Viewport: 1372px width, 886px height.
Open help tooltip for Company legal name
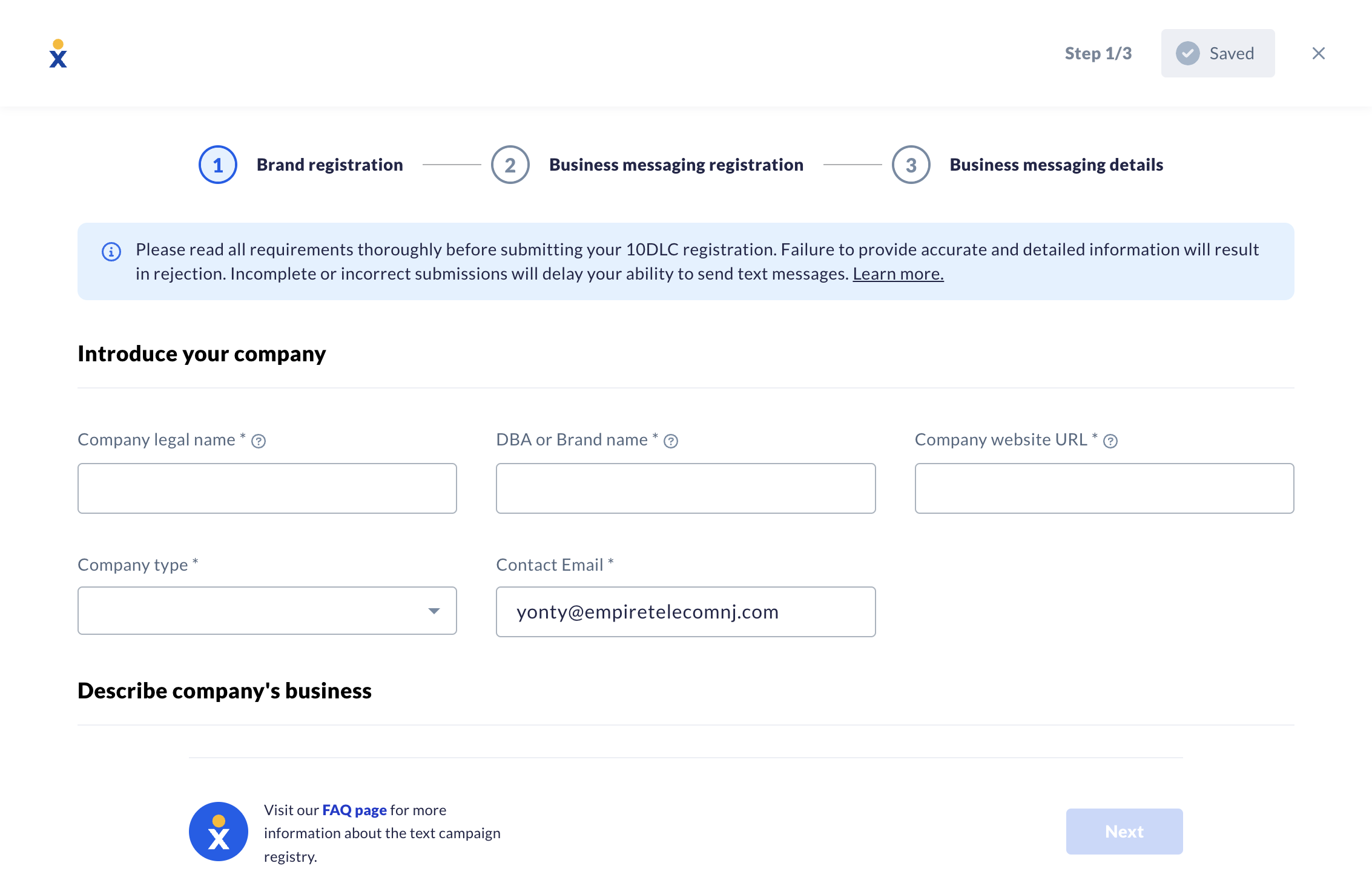click(259, 441)
